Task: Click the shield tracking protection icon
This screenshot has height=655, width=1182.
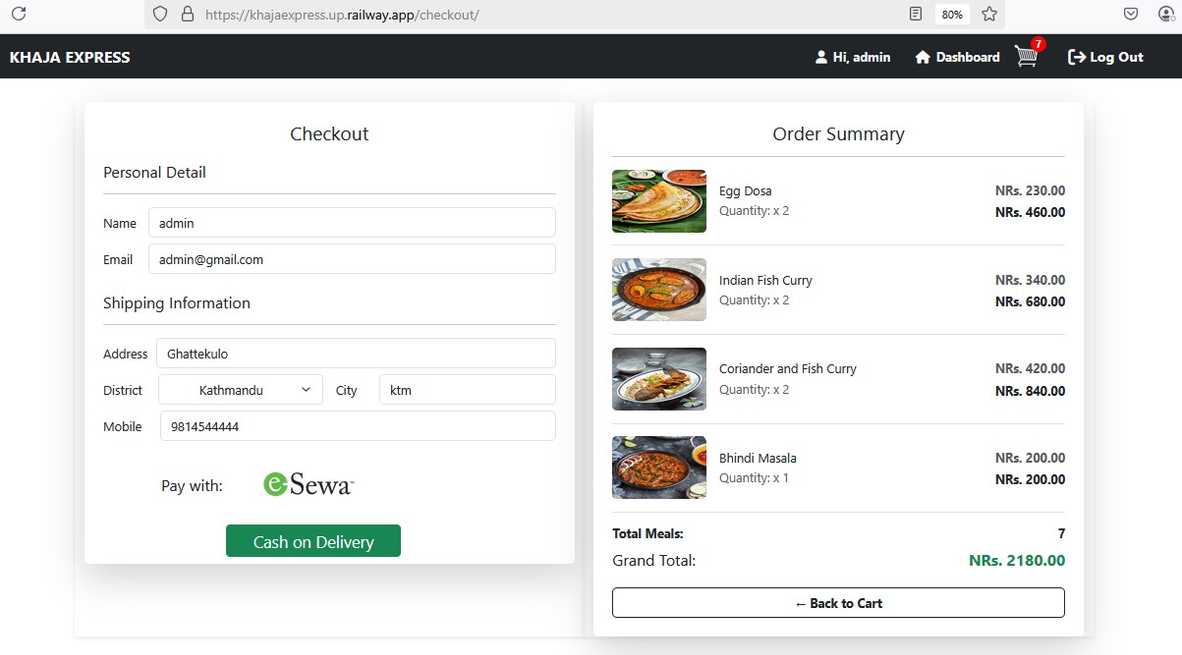Action: pos(161,15)
